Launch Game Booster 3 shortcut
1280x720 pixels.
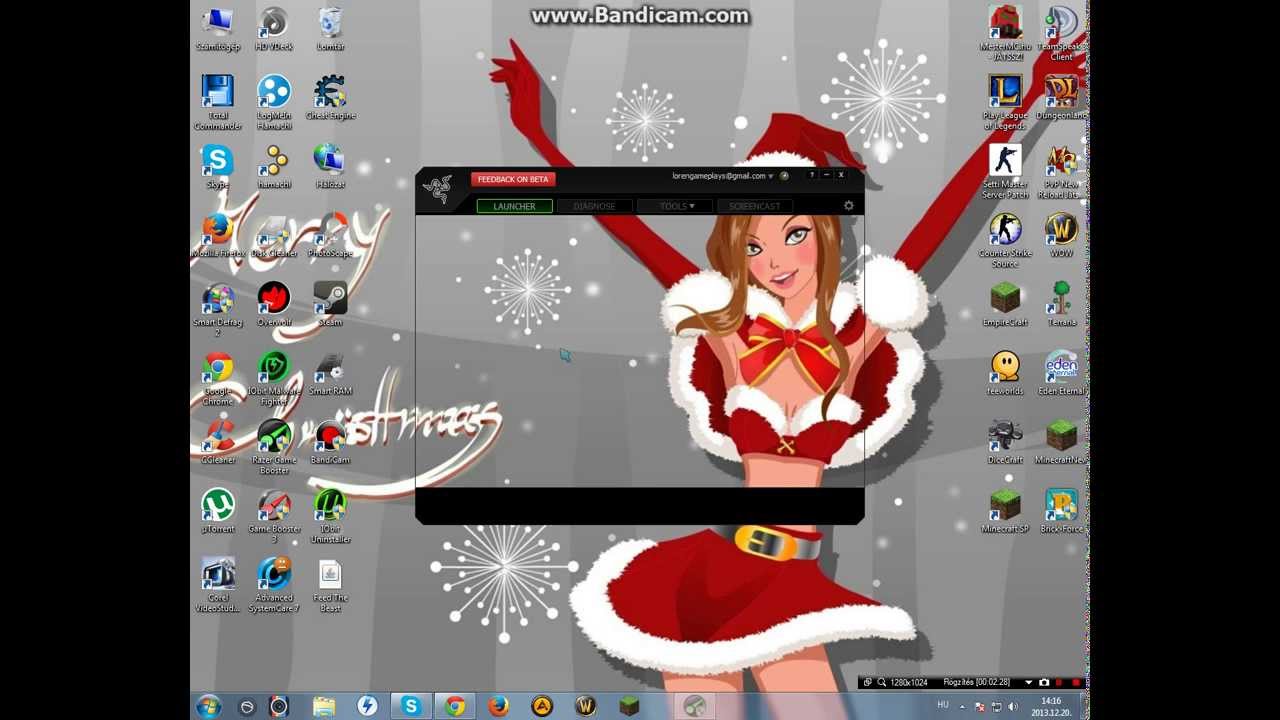pyautogui.click(x=274, y=517)
